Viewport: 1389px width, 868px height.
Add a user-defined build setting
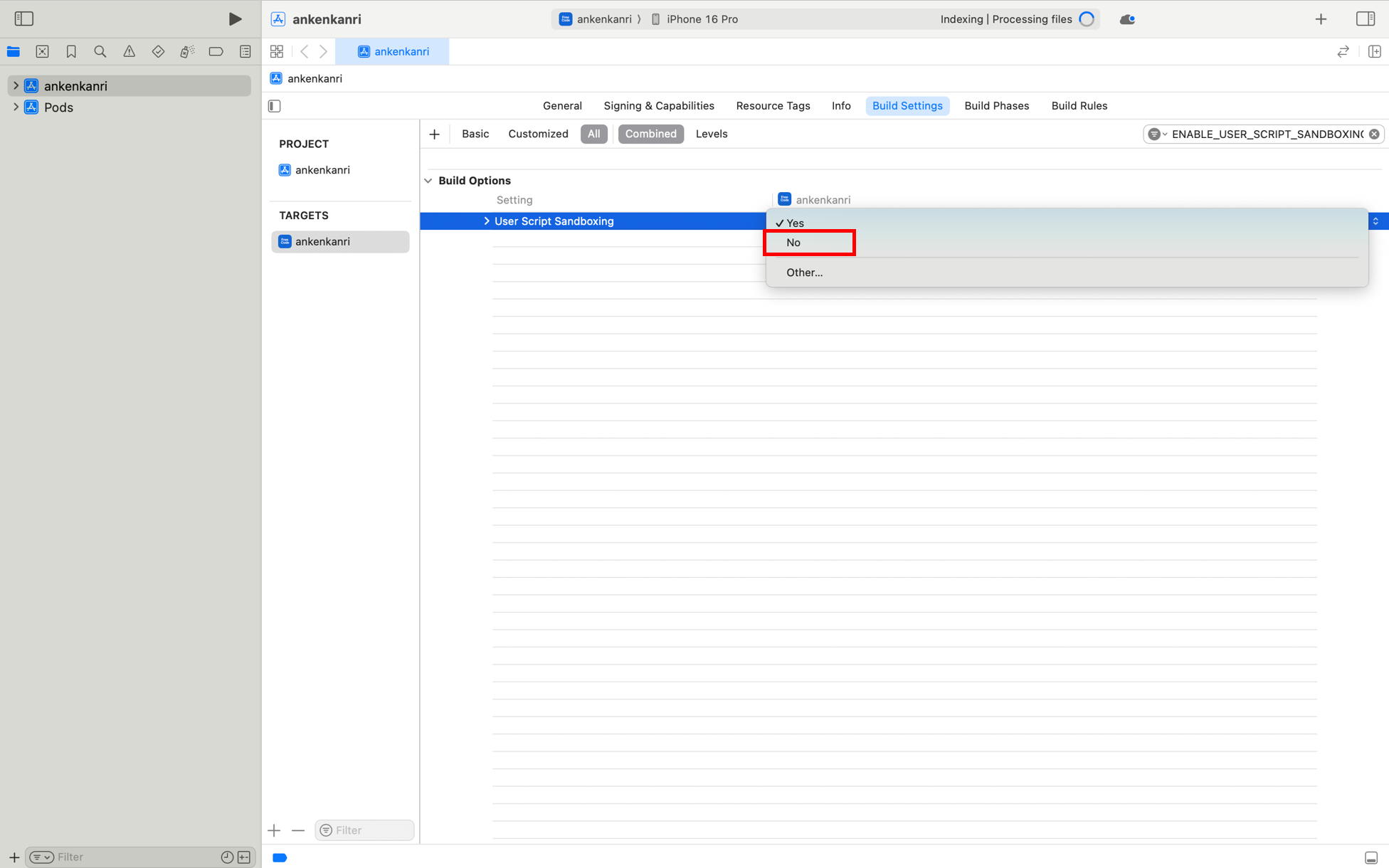pyautogui.click(x=435, y=134)
